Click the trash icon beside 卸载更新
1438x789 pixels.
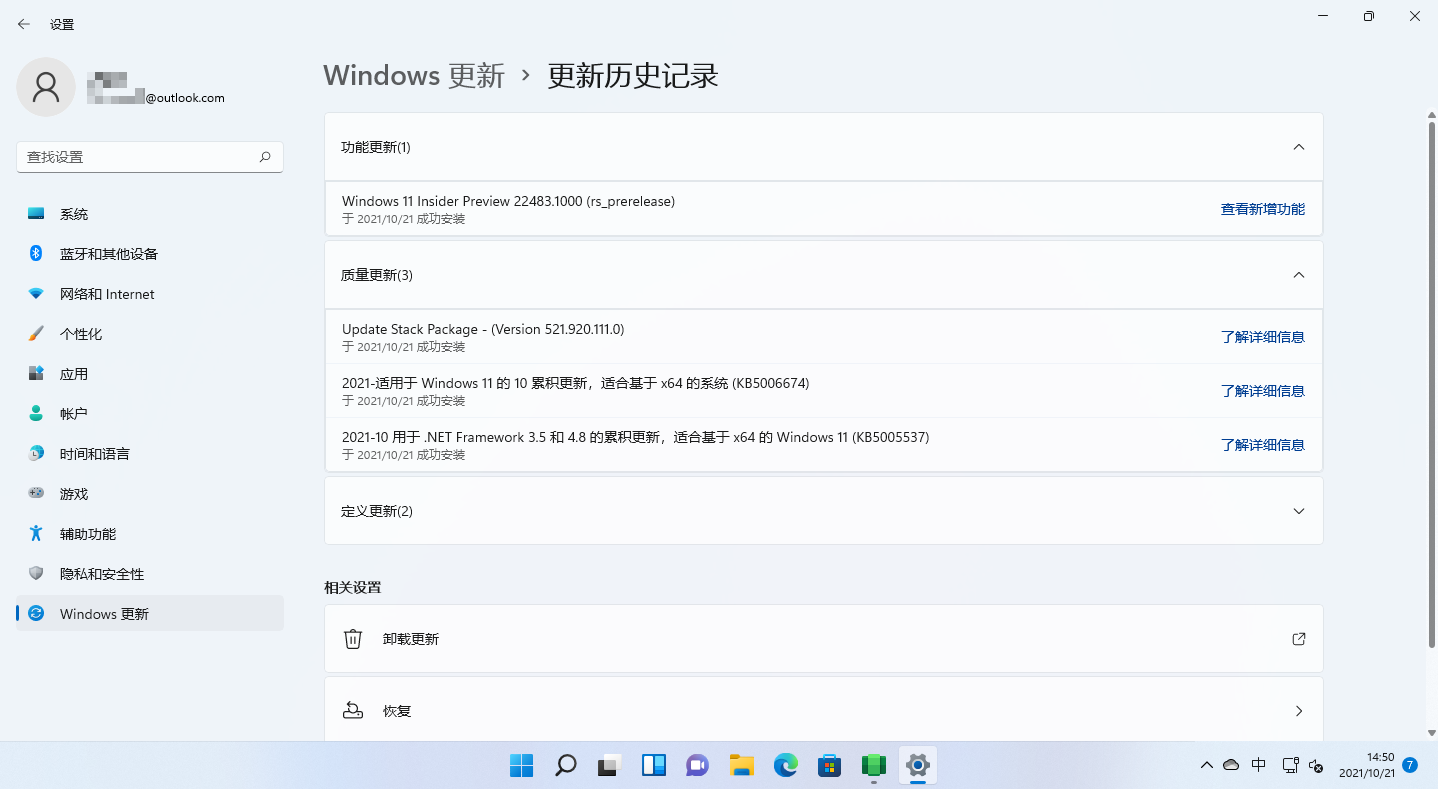(353, 639)
